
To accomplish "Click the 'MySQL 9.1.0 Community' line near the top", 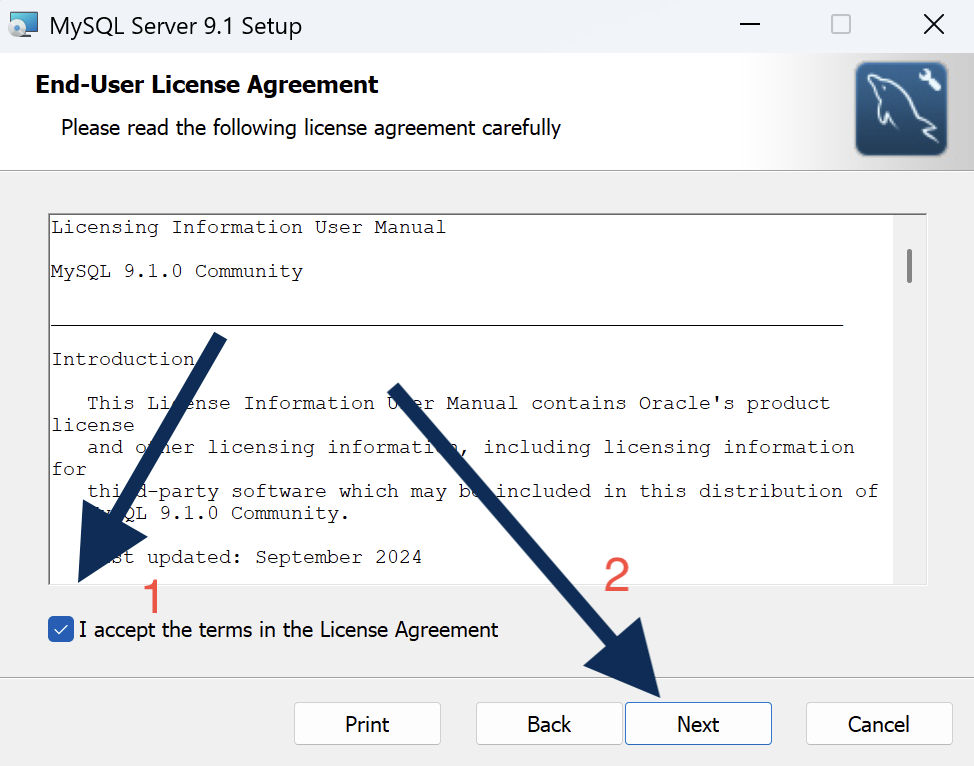I will (x=177, y=271).
